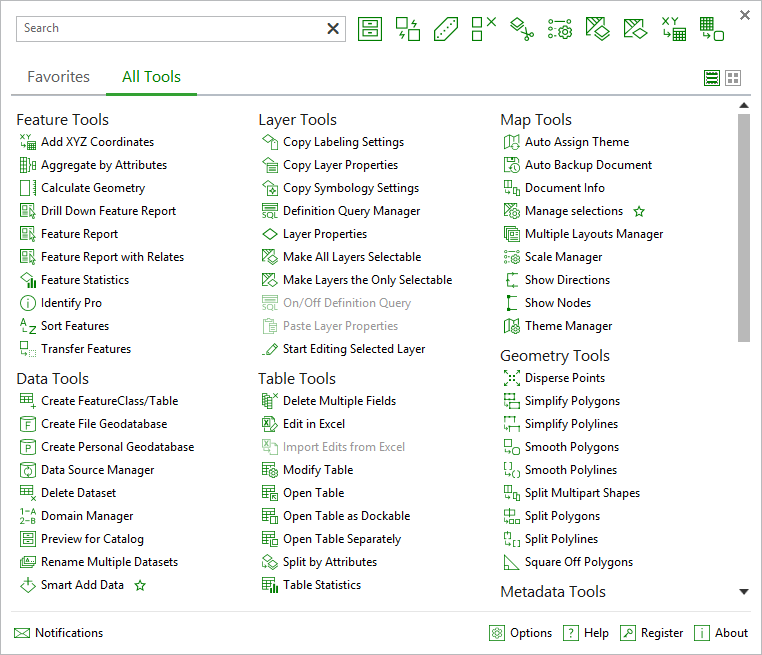This screenshot has height=655, width=762.
Task: Click the scrollbar down arrow
Action: click(744, 592)
